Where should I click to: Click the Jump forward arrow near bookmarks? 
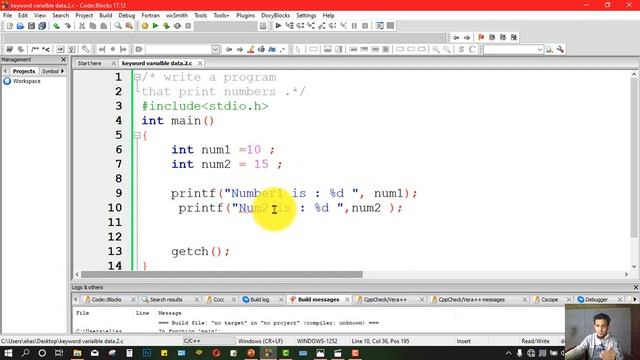click(x=467, y=37)
